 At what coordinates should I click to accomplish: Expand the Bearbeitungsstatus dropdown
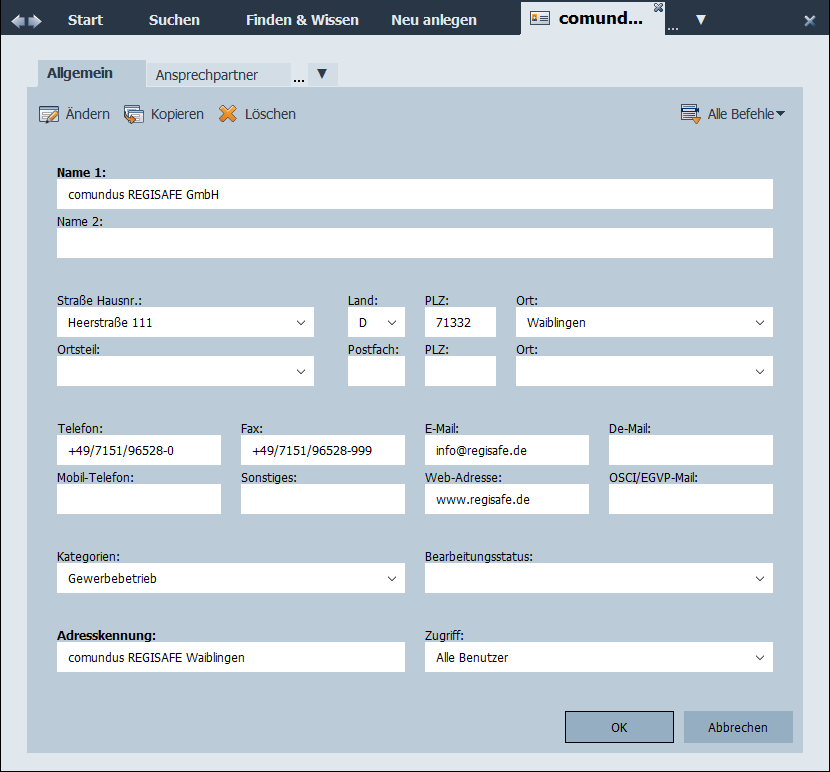tap(759, 578)
